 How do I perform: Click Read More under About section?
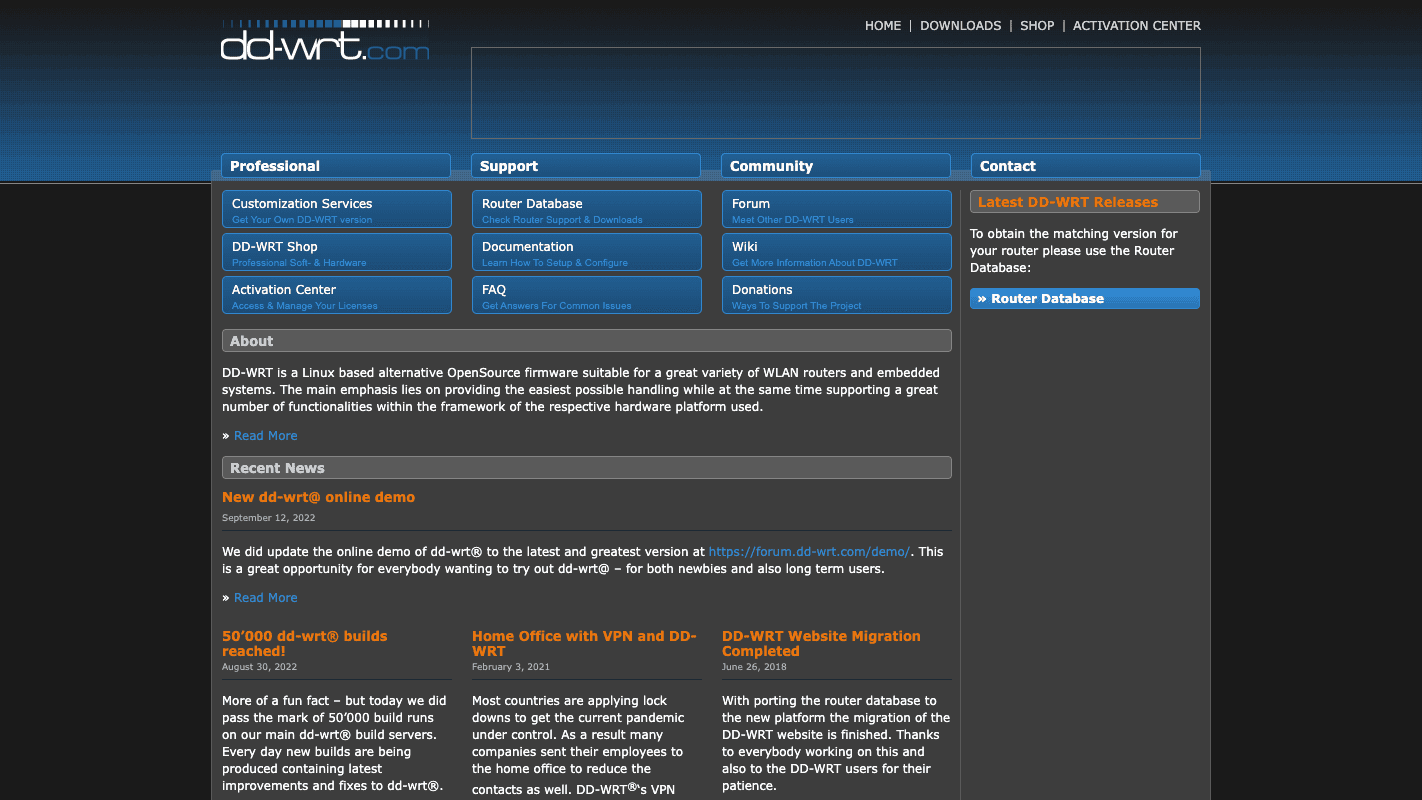265,436
